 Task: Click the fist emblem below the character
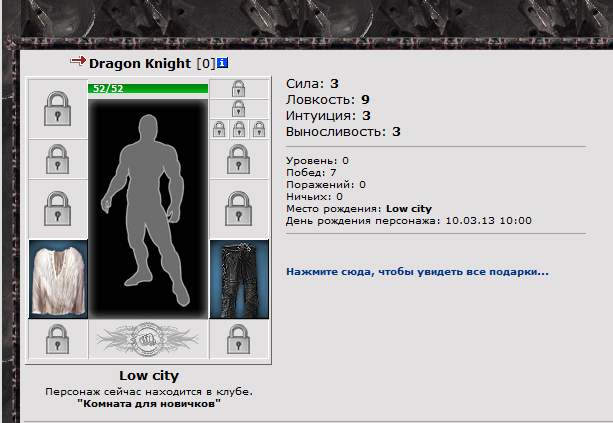[x=148, y=339]
